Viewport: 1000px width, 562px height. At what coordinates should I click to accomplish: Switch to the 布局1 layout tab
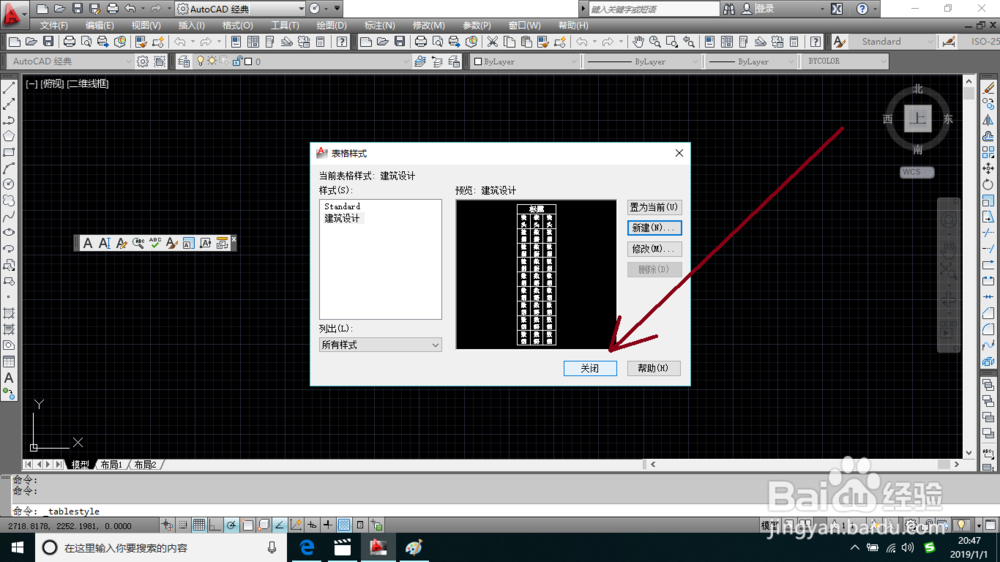pos(112,464)
